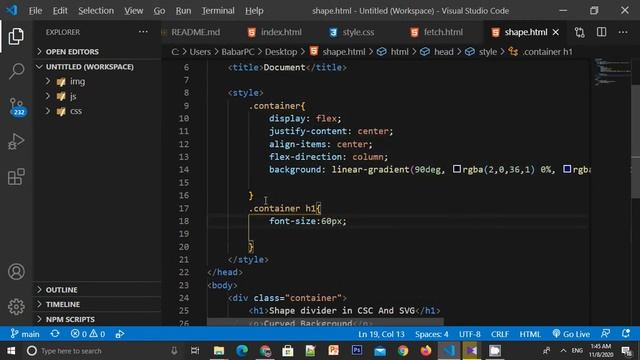The width and height of the screenshot is (640, 360).
Task: Open the File menu
Action: click(35, 11)
